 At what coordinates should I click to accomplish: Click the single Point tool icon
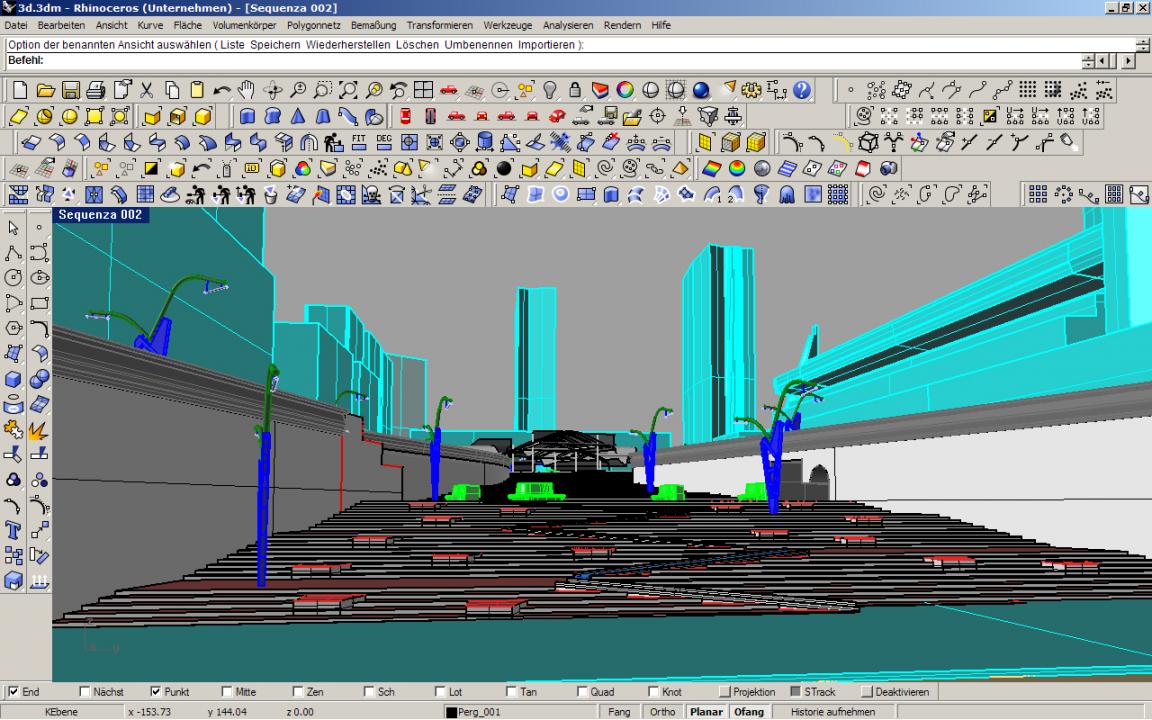pos(851,90)
